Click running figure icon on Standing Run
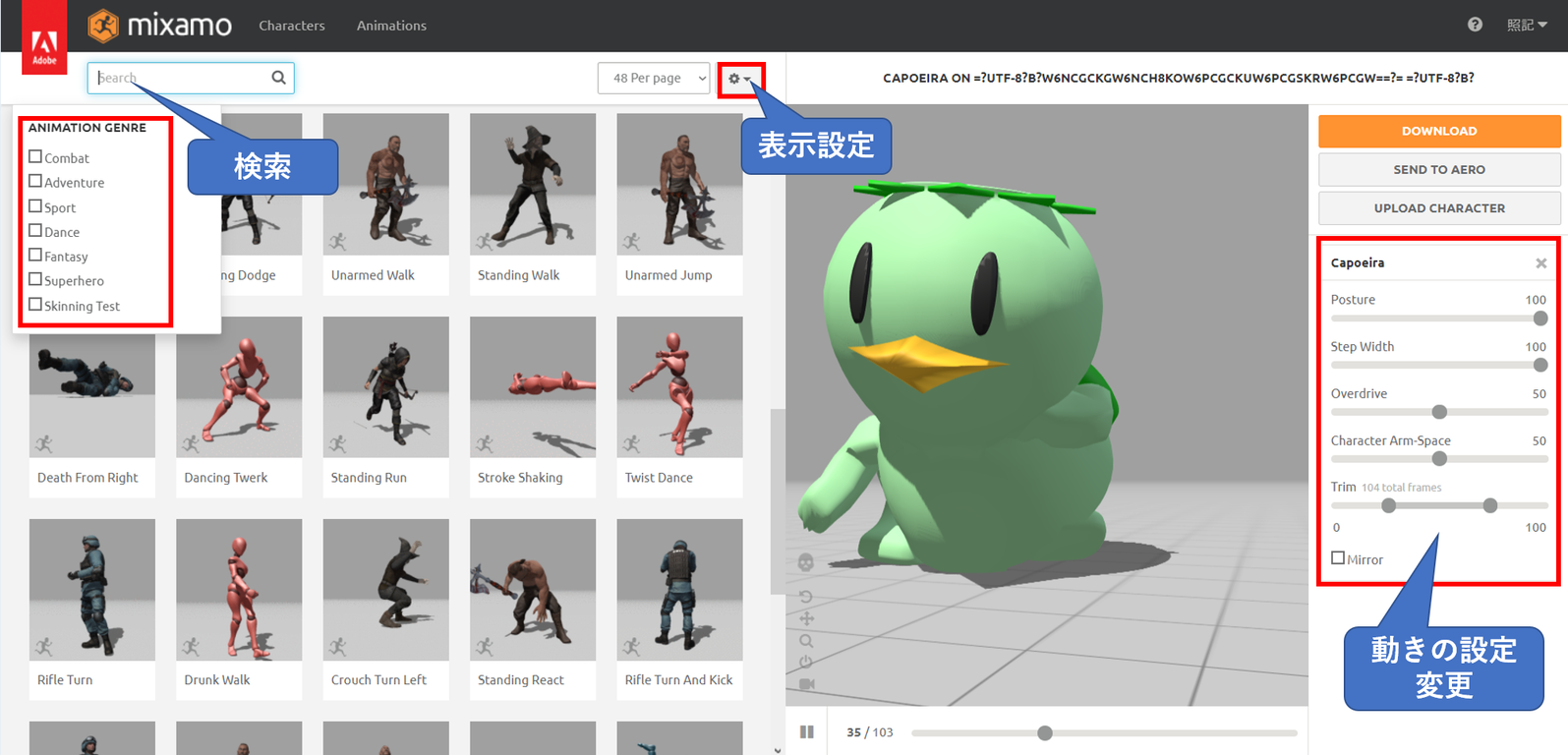The image size is (1568, 755). click(x=337, y=443)
